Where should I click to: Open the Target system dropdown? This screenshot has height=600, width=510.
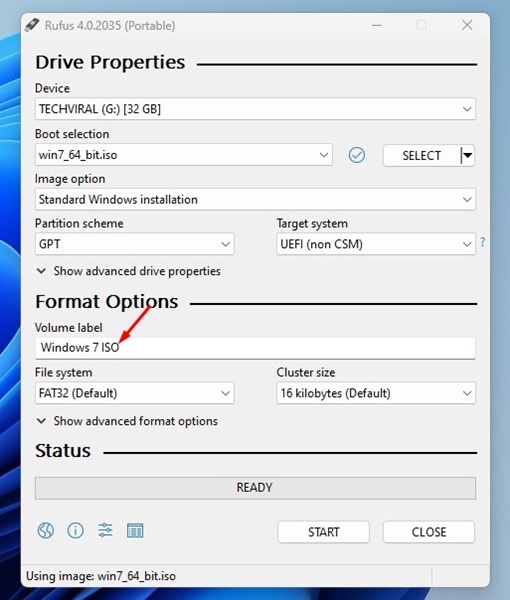pyautogui.click(x=376, y=244)
